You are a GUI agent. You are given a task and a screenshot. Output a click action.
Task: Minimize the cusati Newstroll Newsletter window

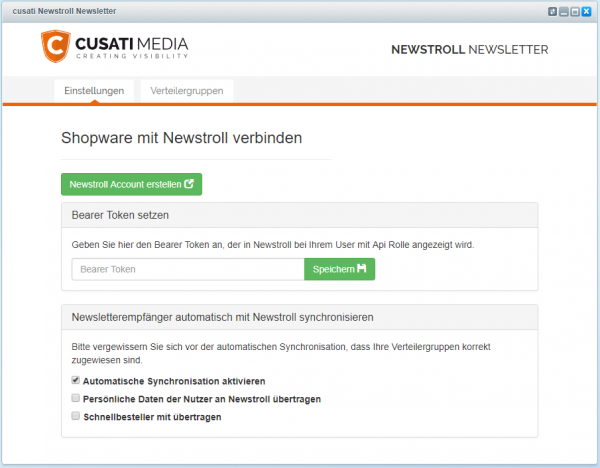pos(564,11)
